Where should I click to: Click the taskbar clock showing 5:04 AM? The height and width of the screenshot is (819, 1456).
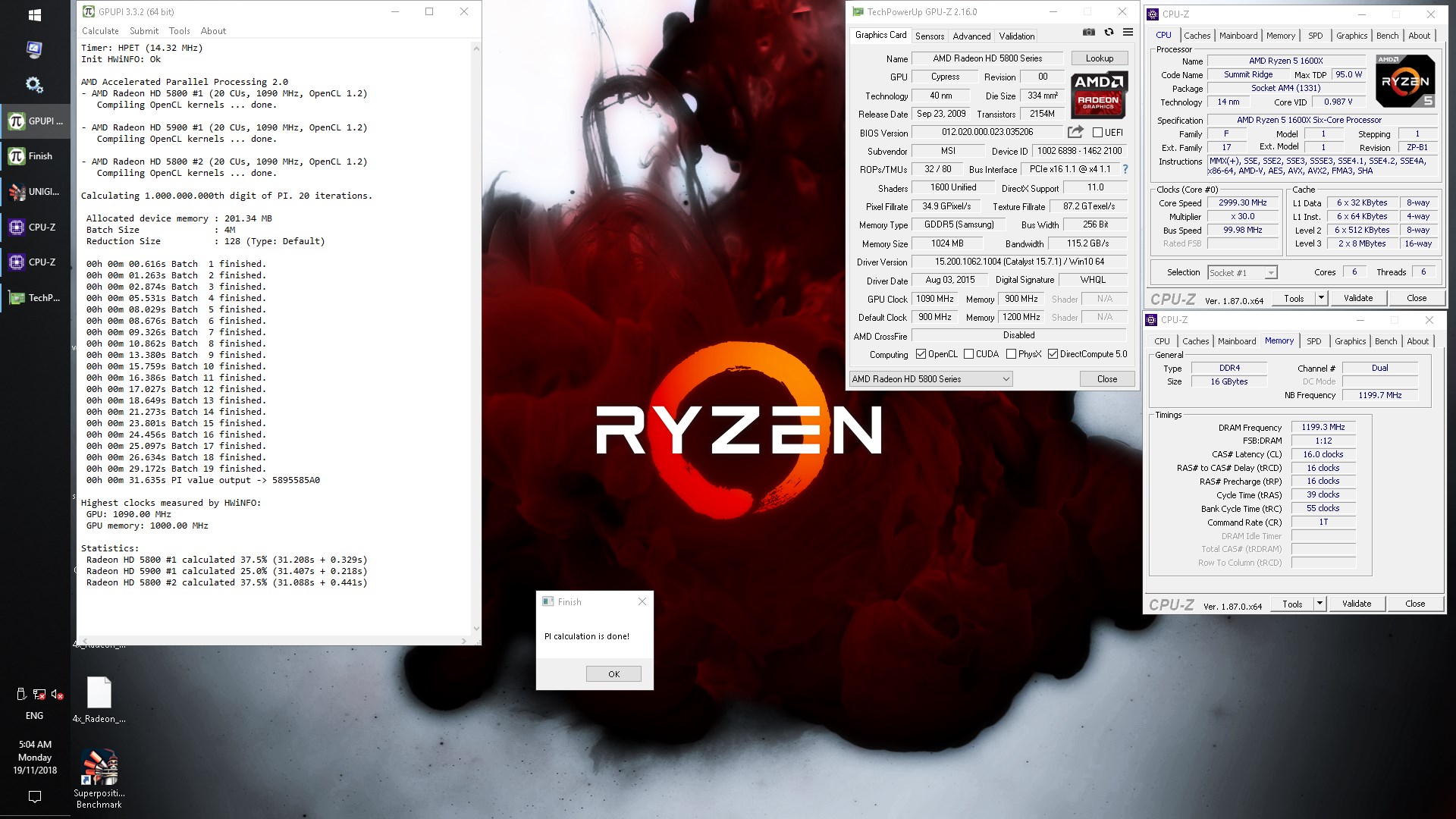pyautogui.click(x=35, y=758)
